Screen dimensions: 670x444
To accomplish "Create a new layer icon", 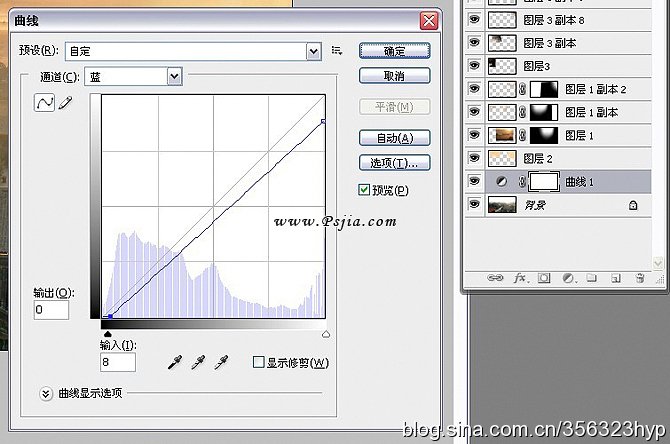I will tap(616, 279).
